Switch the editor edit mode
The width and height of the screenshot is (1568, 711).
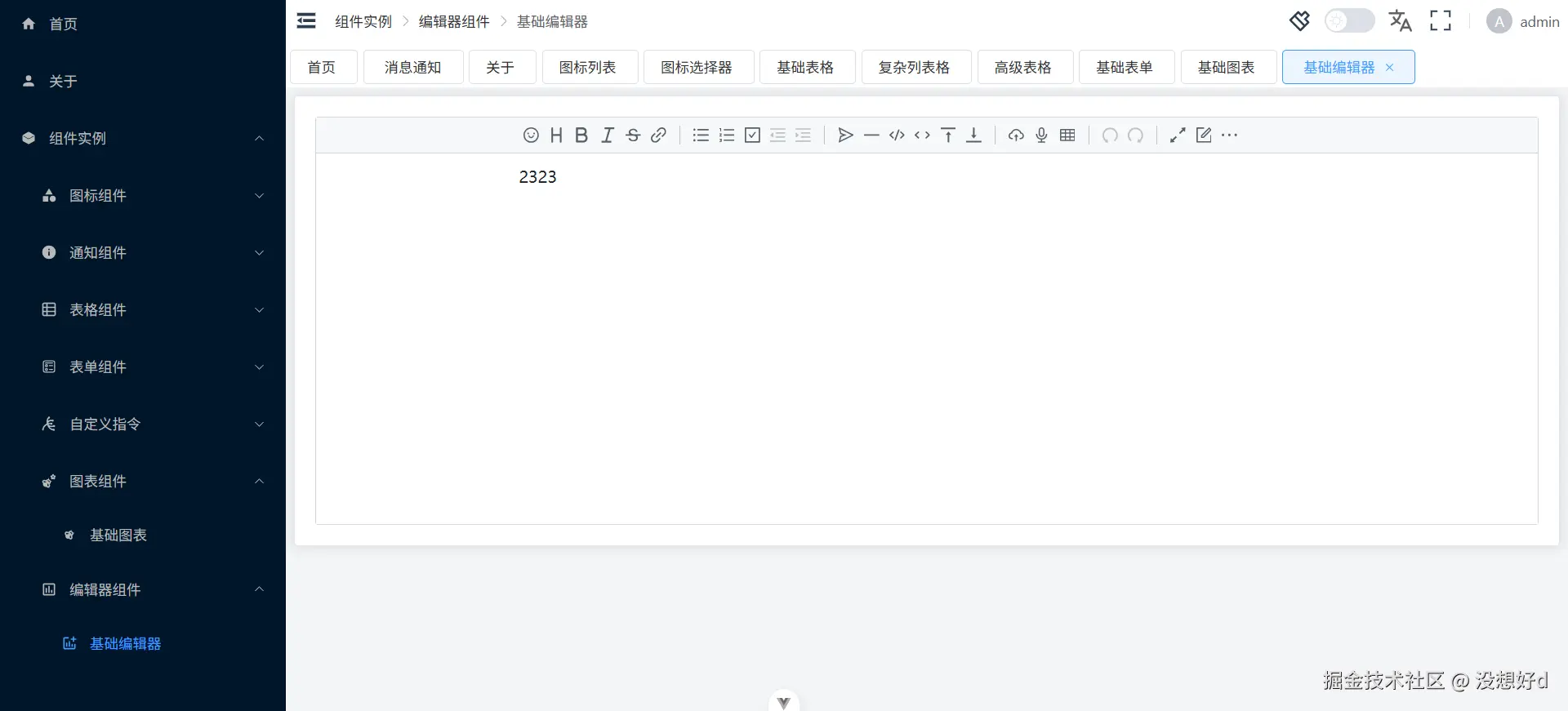click(x=1204, y=136)
